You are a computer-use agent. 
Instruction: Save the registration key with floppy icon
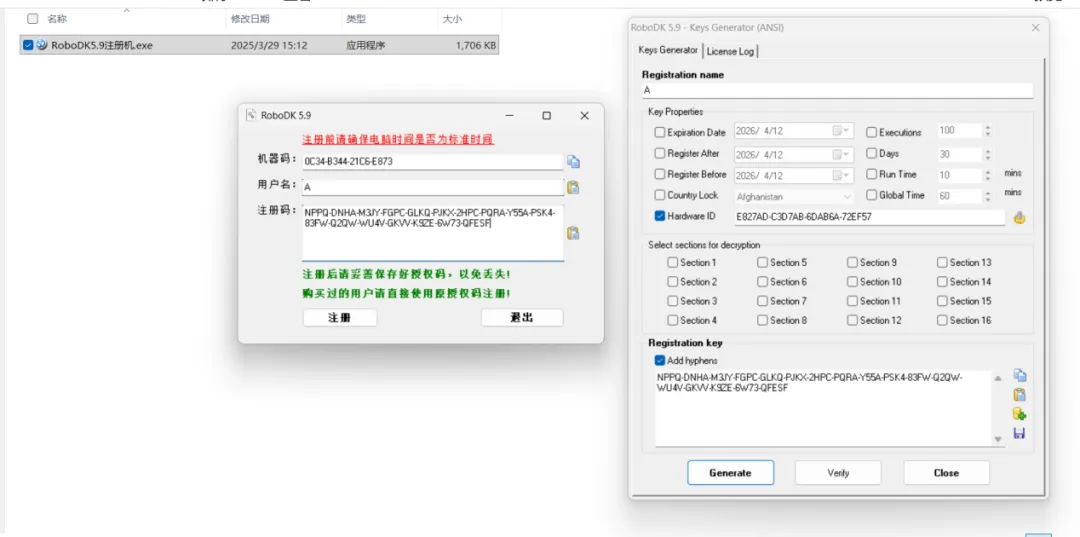click(1020, 434)
